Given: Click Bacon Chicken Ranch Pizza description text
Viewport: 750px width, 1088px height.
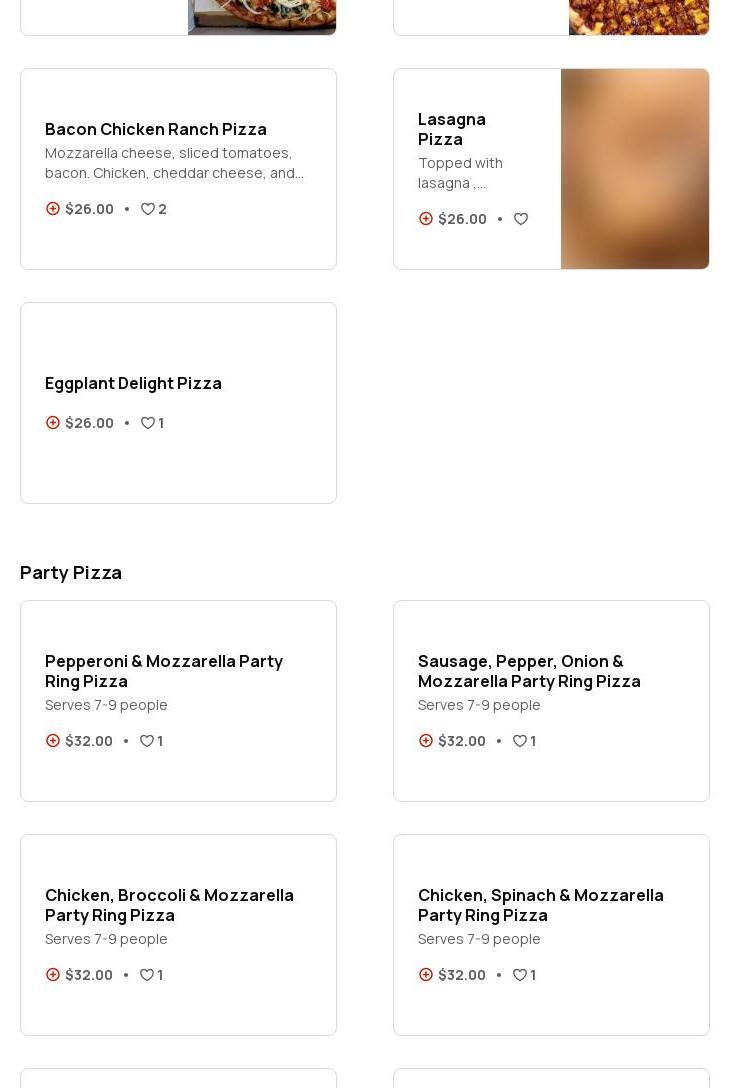Looking at the screenshot, I should (x=174, y=163).
